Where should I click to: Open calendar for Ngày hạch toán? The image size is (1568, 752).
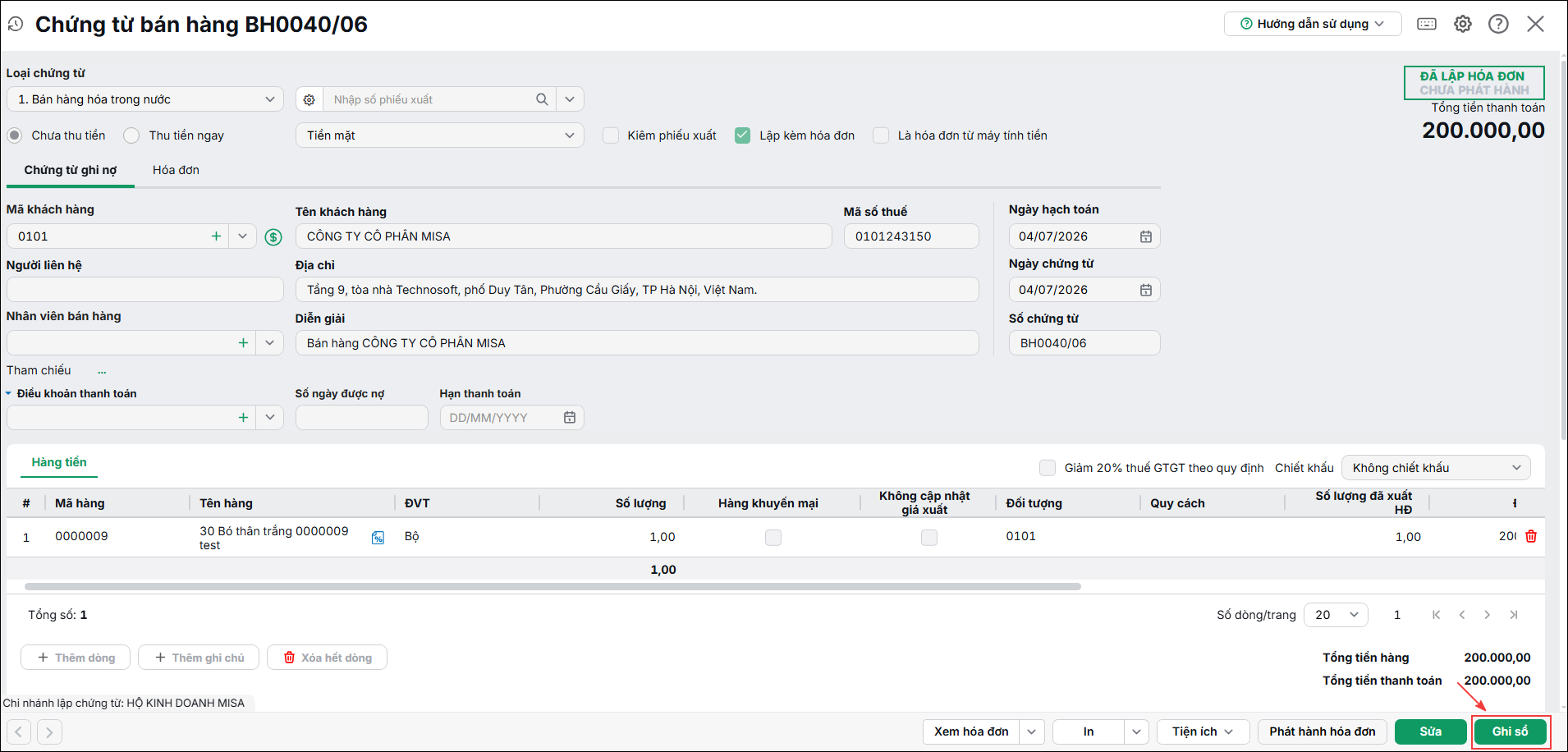point(1146,236)
